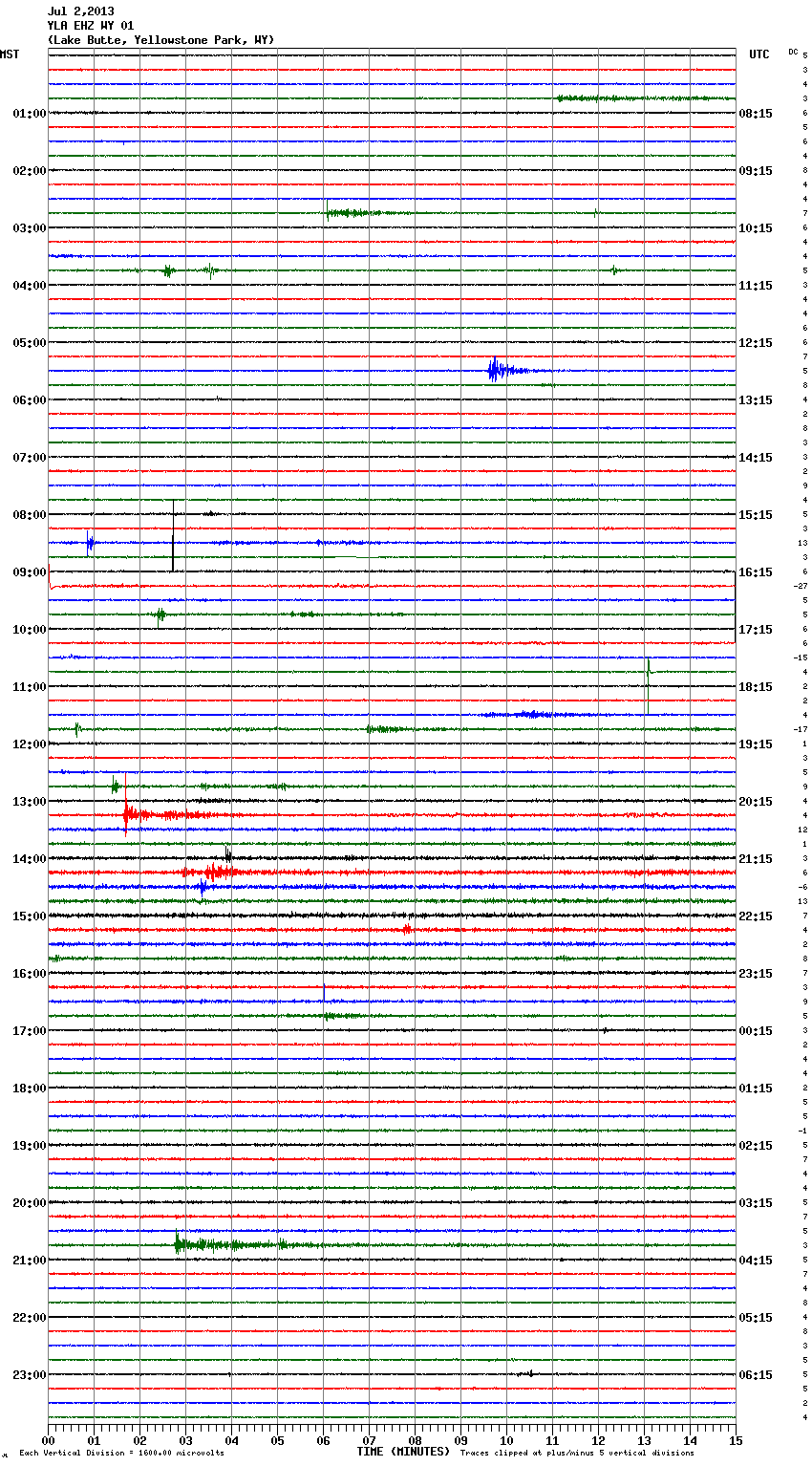812x1466 pixels.
Task: Click the 'TIME (MINUTES)' axis title
Action: [403, 1452]
